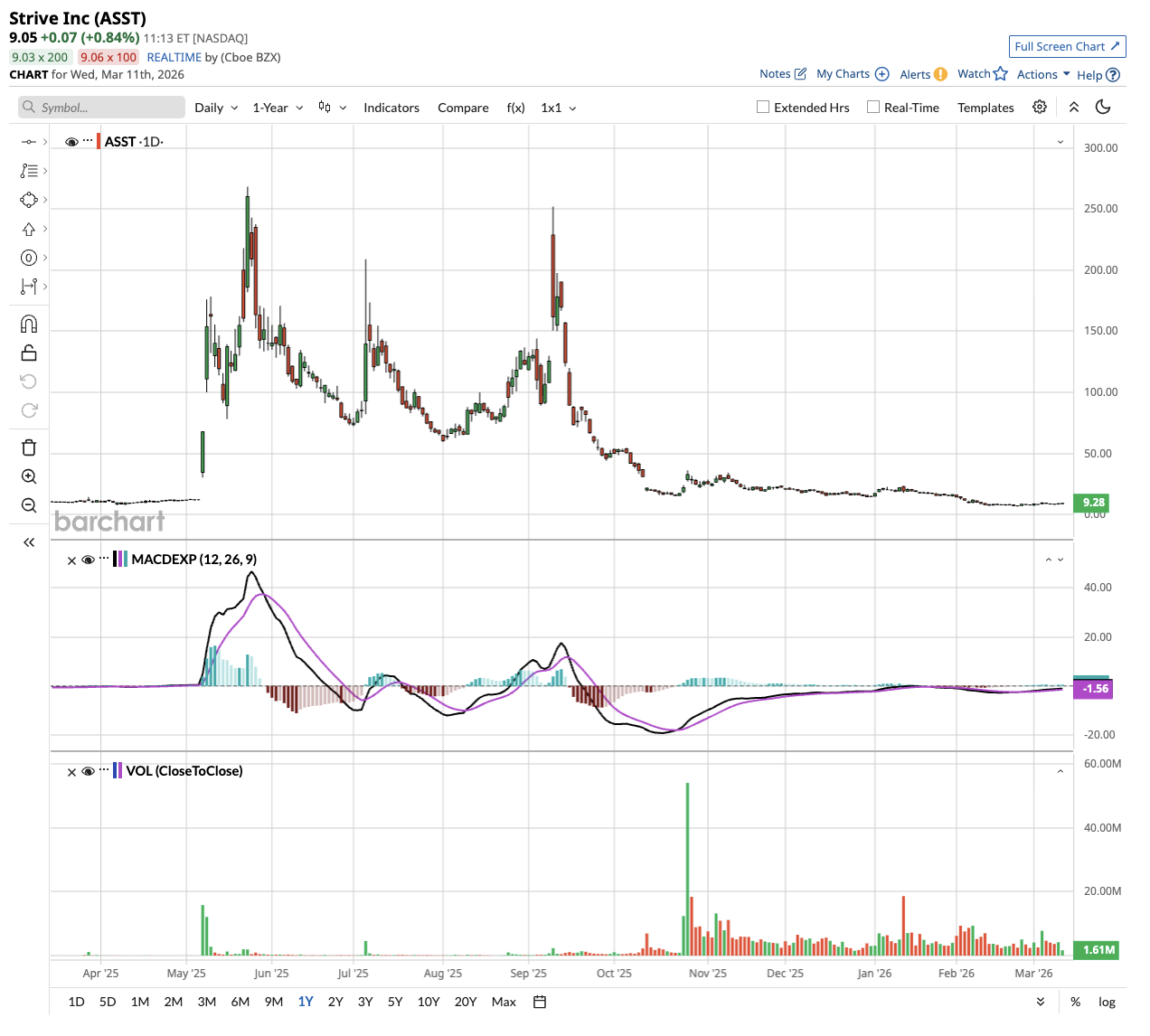Collapse the drawing tools sidebar
Image resolution: width=1150 pixels, height=1036 pixels.
tap(29, 542)
